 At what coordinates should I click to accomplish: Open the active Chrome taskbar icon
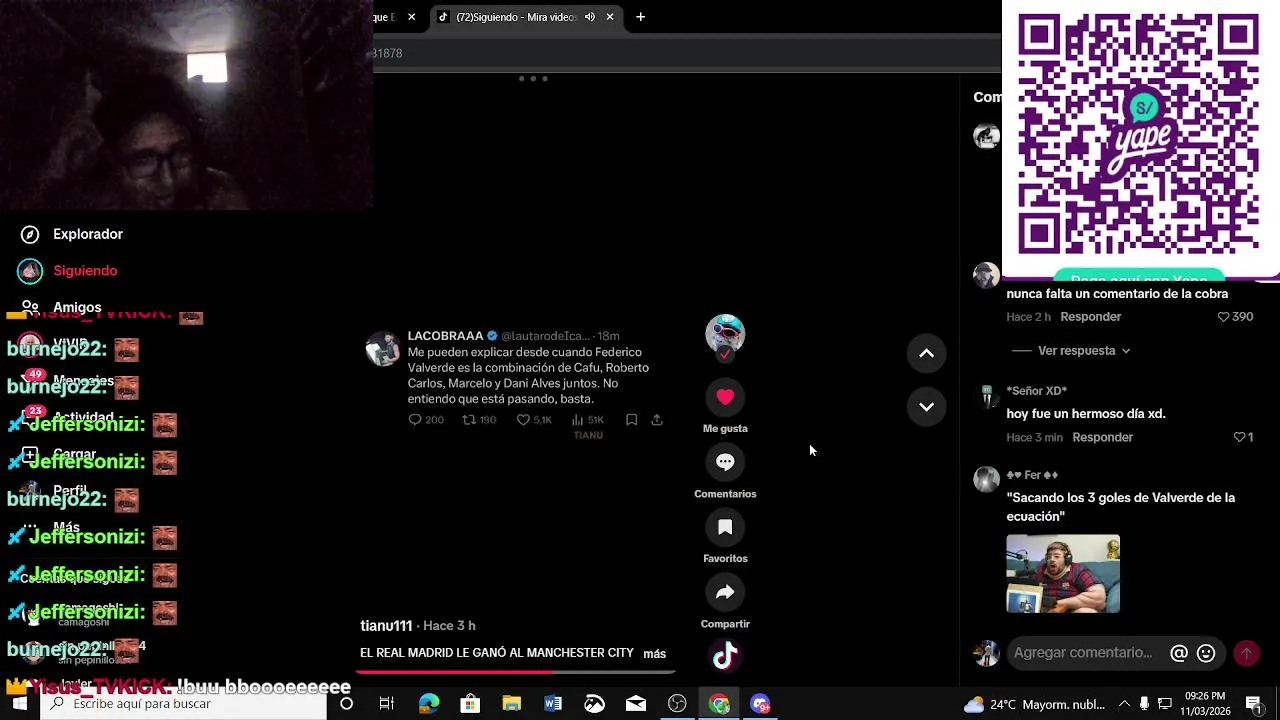719,704
